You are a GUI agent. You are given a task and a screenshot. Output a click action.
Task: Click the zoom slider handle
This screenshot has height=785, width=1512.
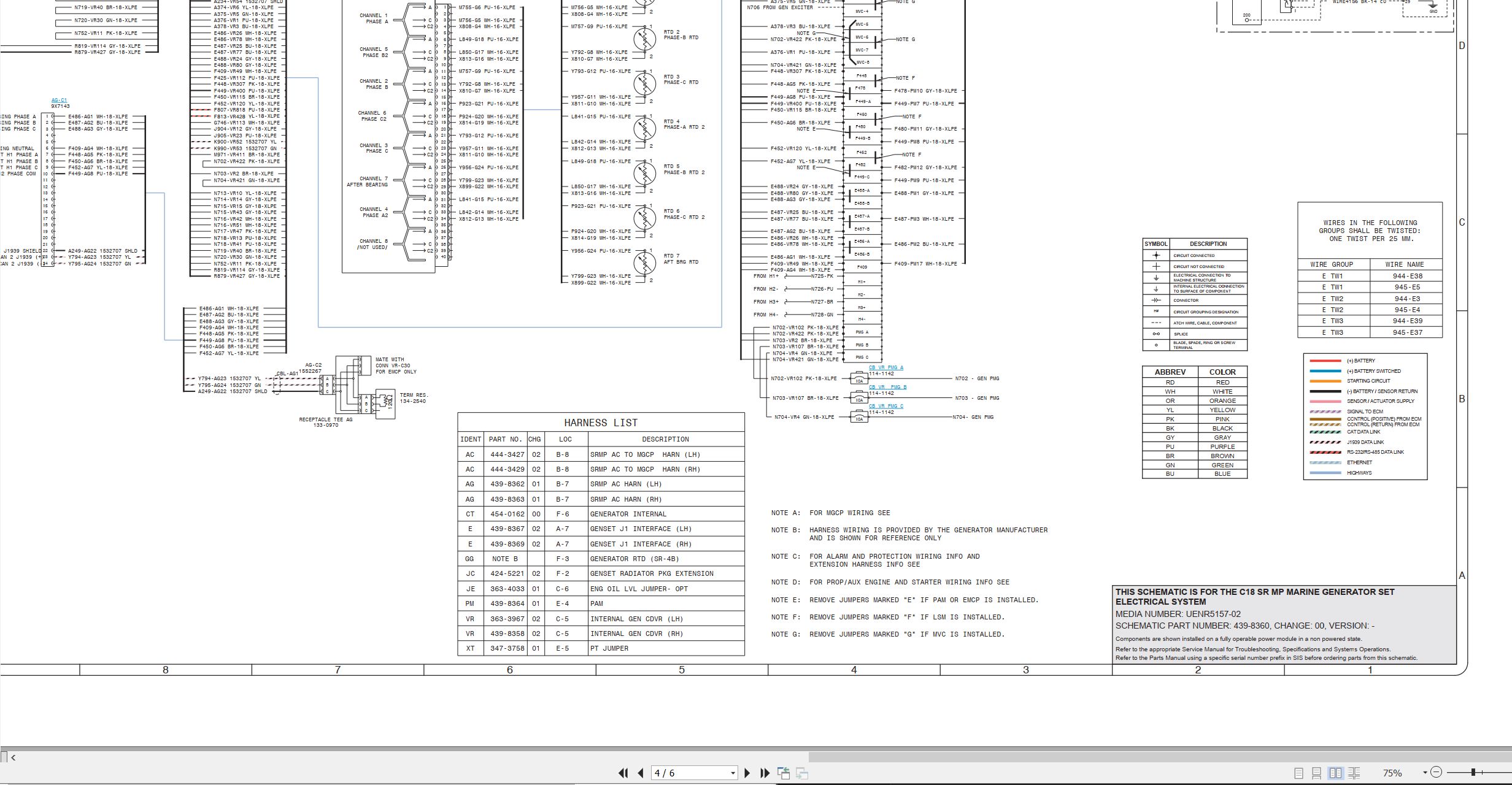click(x=1473, y=773)
